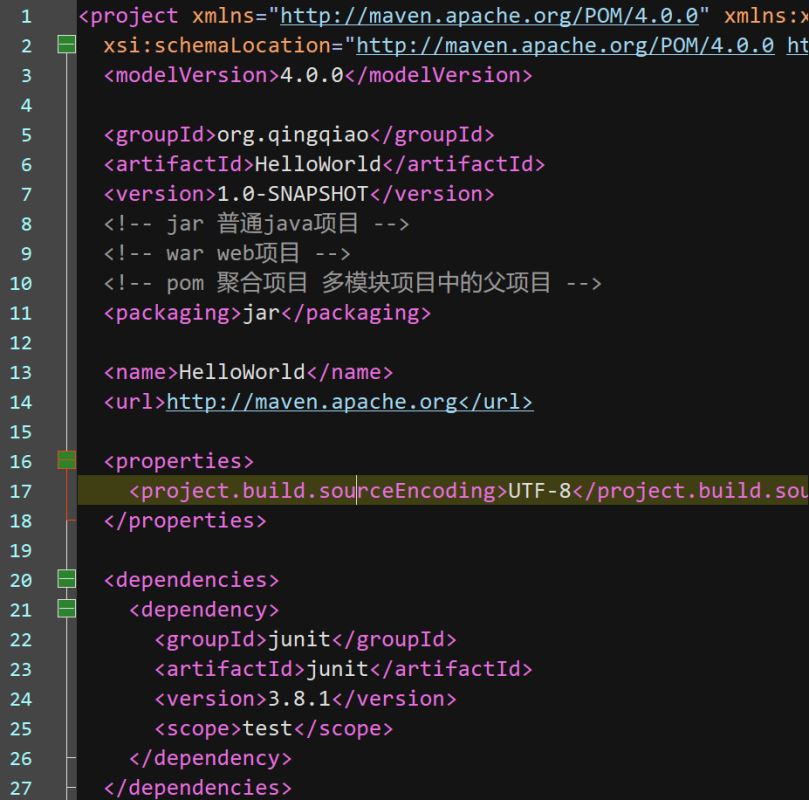This screenshot has height=800, width=809.
Task: Collapse the dependency block fold marker
Action: pos(67,609)
